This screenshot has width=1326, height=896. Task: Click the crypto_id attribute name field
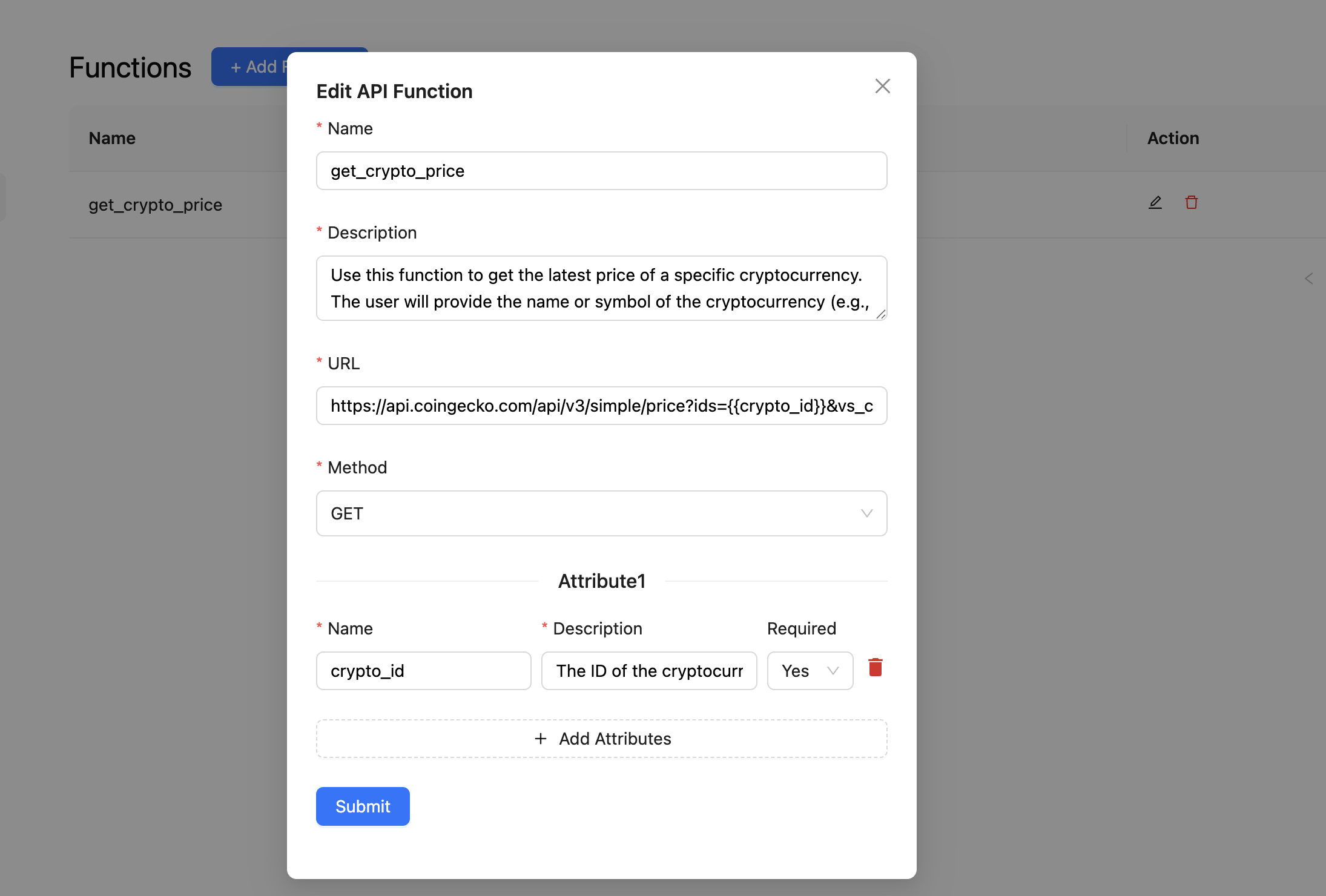[423, 671]
